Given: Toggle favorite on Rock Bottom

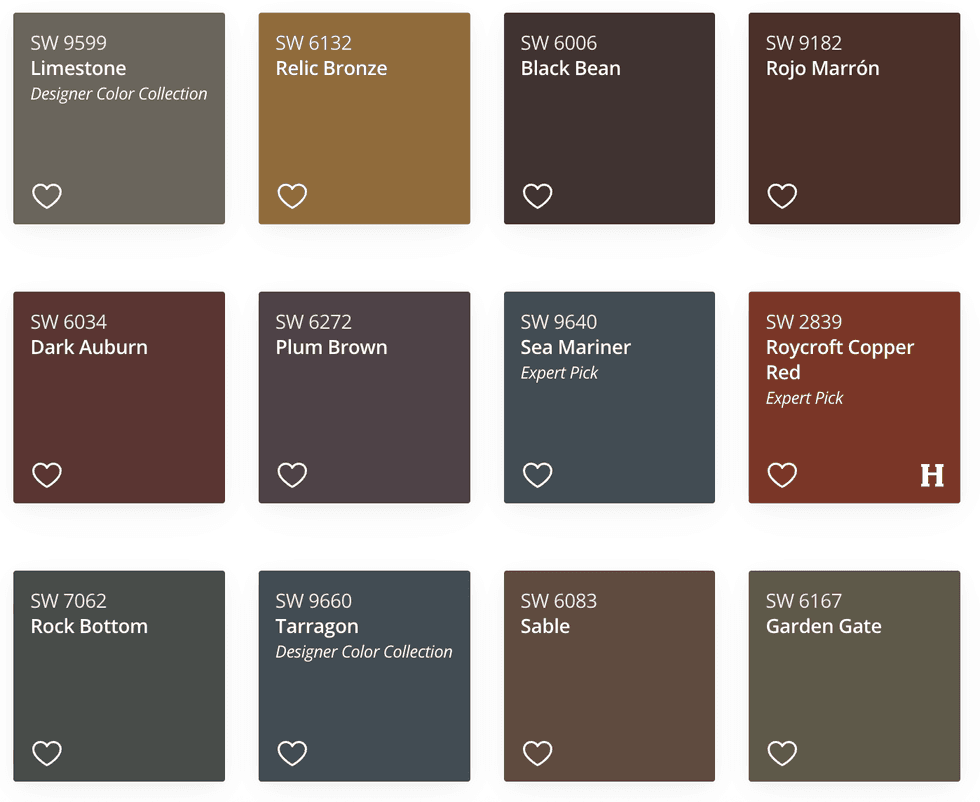Looking at the screenshot, I should [x=46, y=753].
